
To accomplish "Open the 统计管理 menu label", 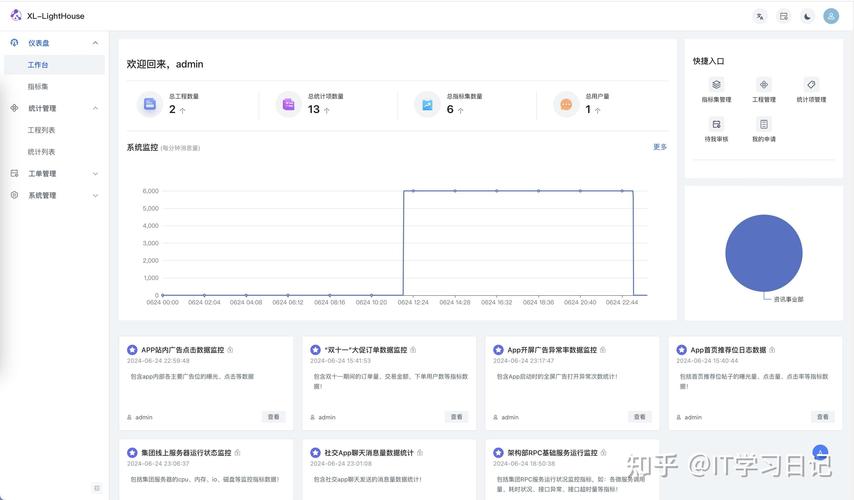I will click(x=42, y=108).
